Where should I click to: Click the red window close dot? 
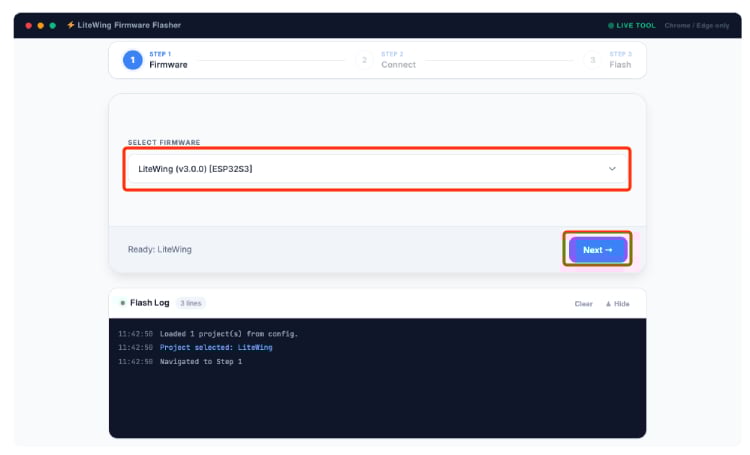point(28,25)
